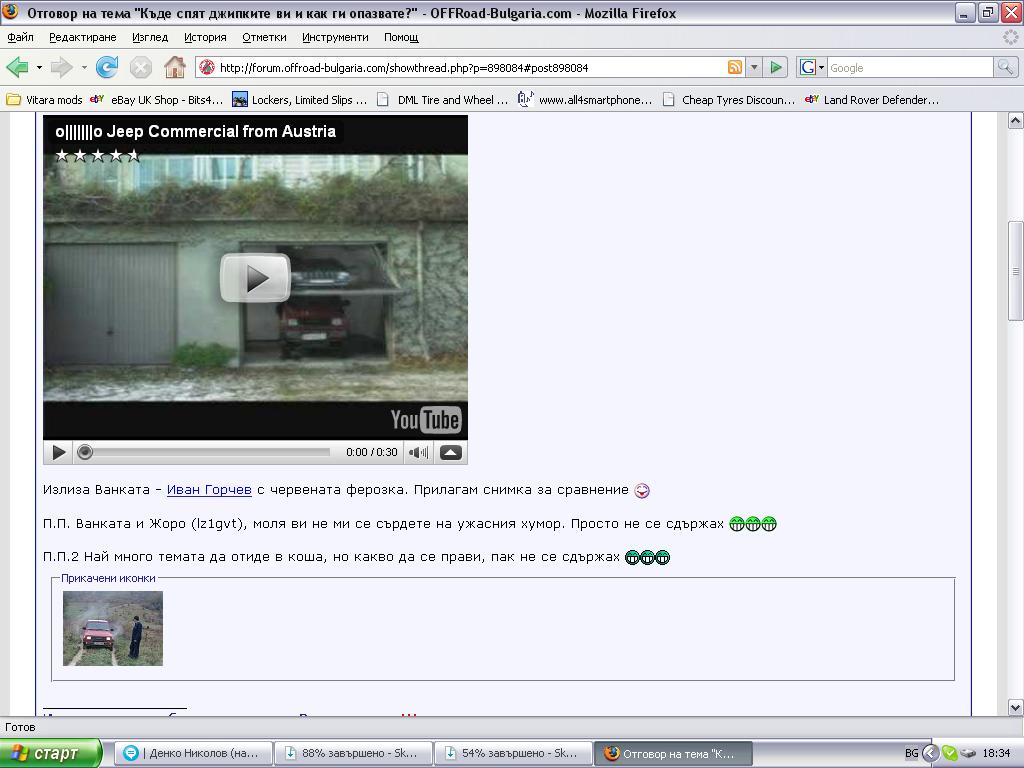The image size is (1024, 768).
Task: Open the Инструменти menu
Action: click(335, 37)
